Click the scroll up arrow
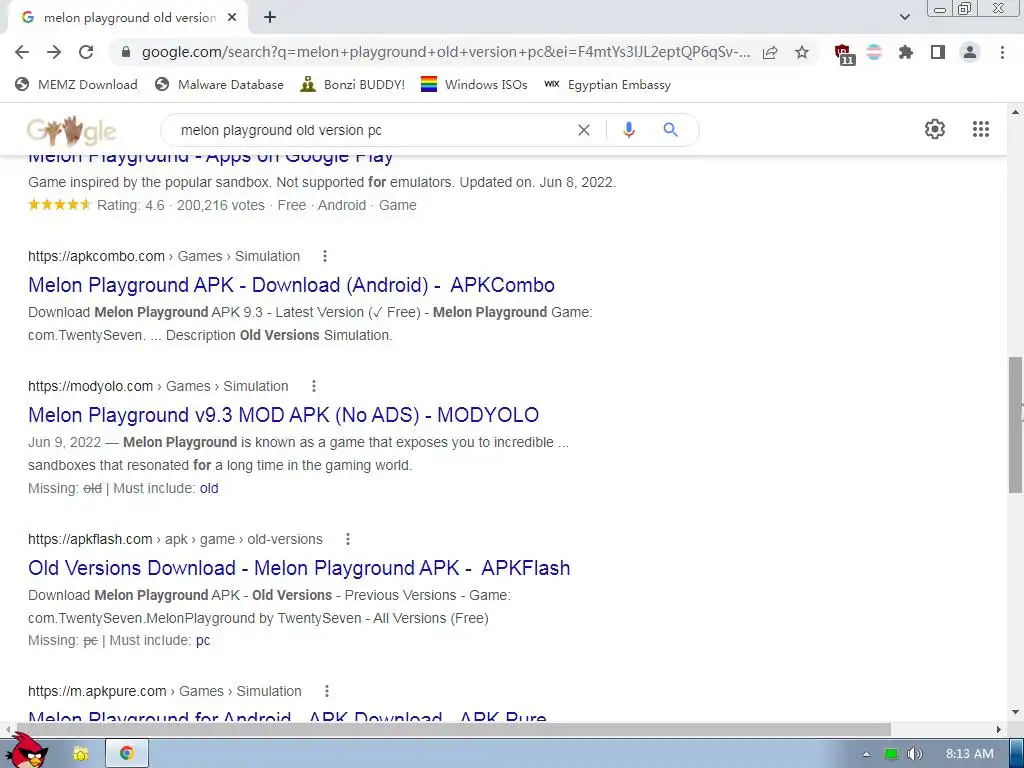Image resolution: width=1024 pixels, height=768 pixels. point(1015,112)
